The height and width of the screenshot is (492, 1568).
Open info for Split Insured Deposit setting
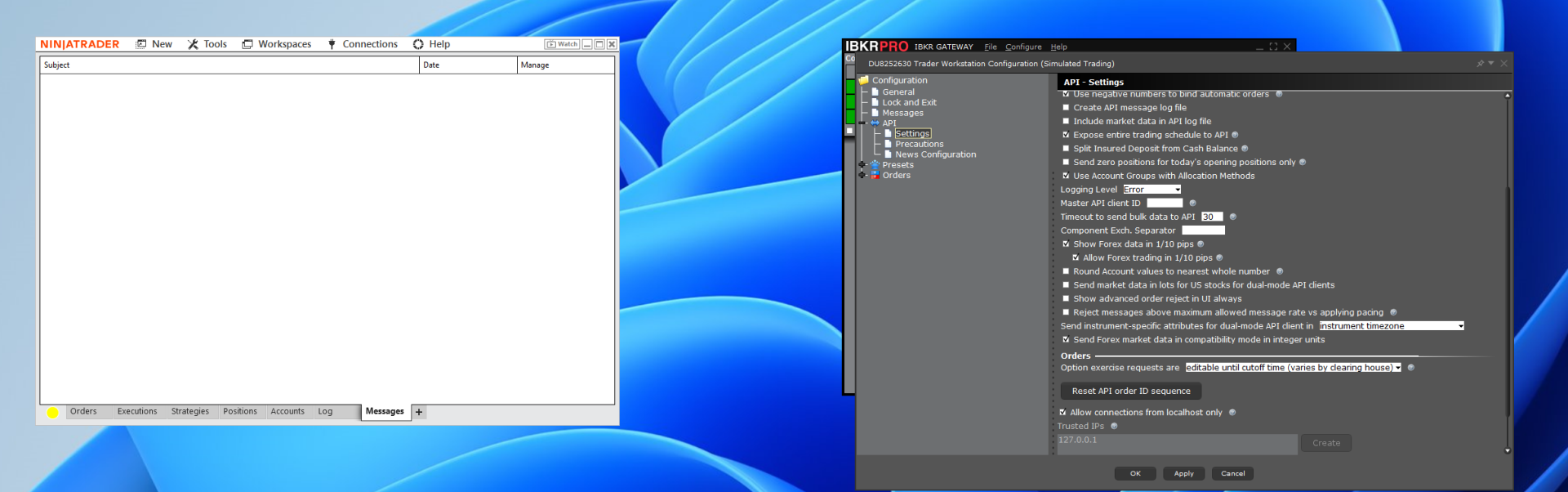[x=1245, y=149]
